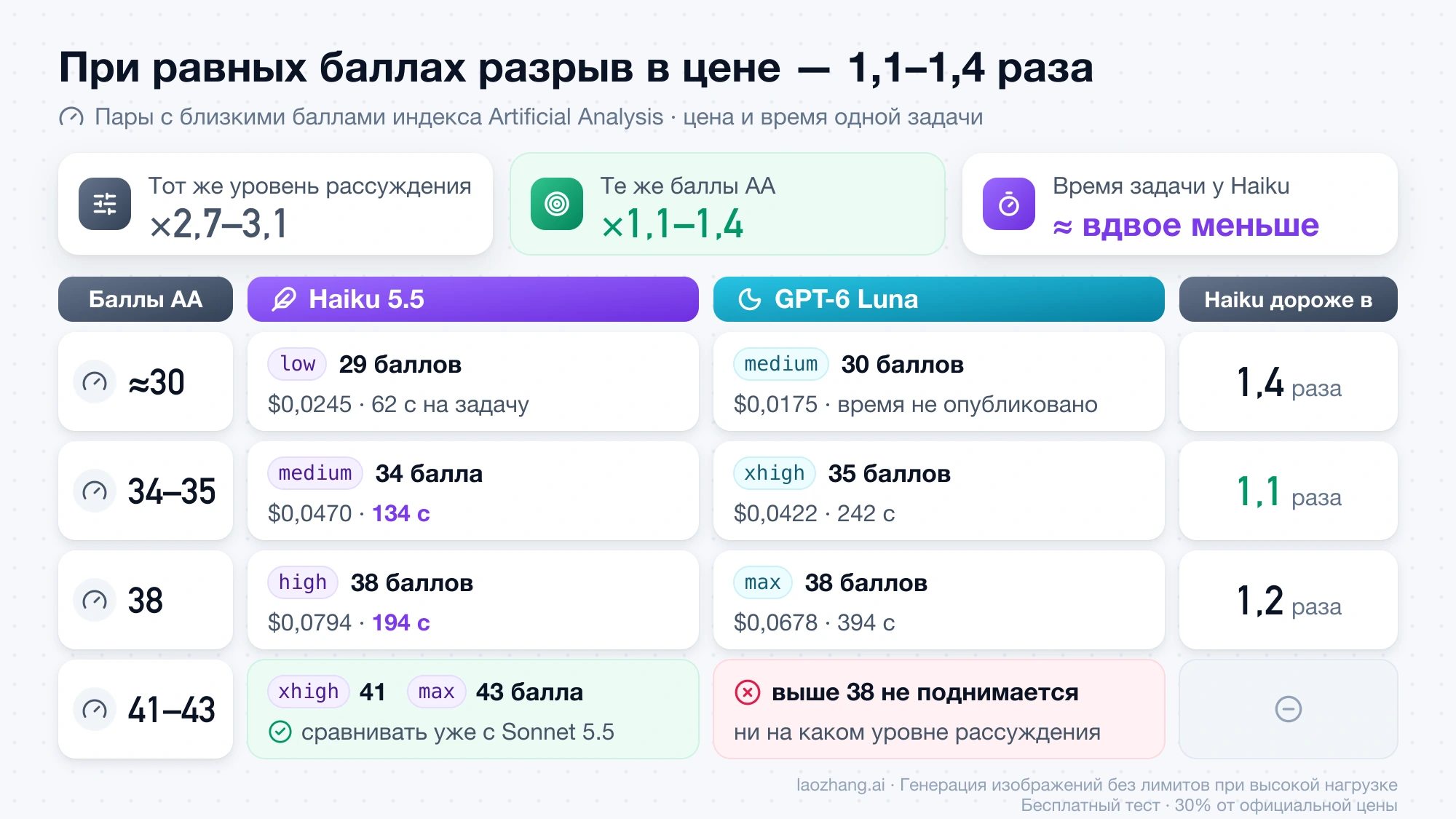Select the Баллы AA column header
Screen dimensions: 1456x819
146,299
